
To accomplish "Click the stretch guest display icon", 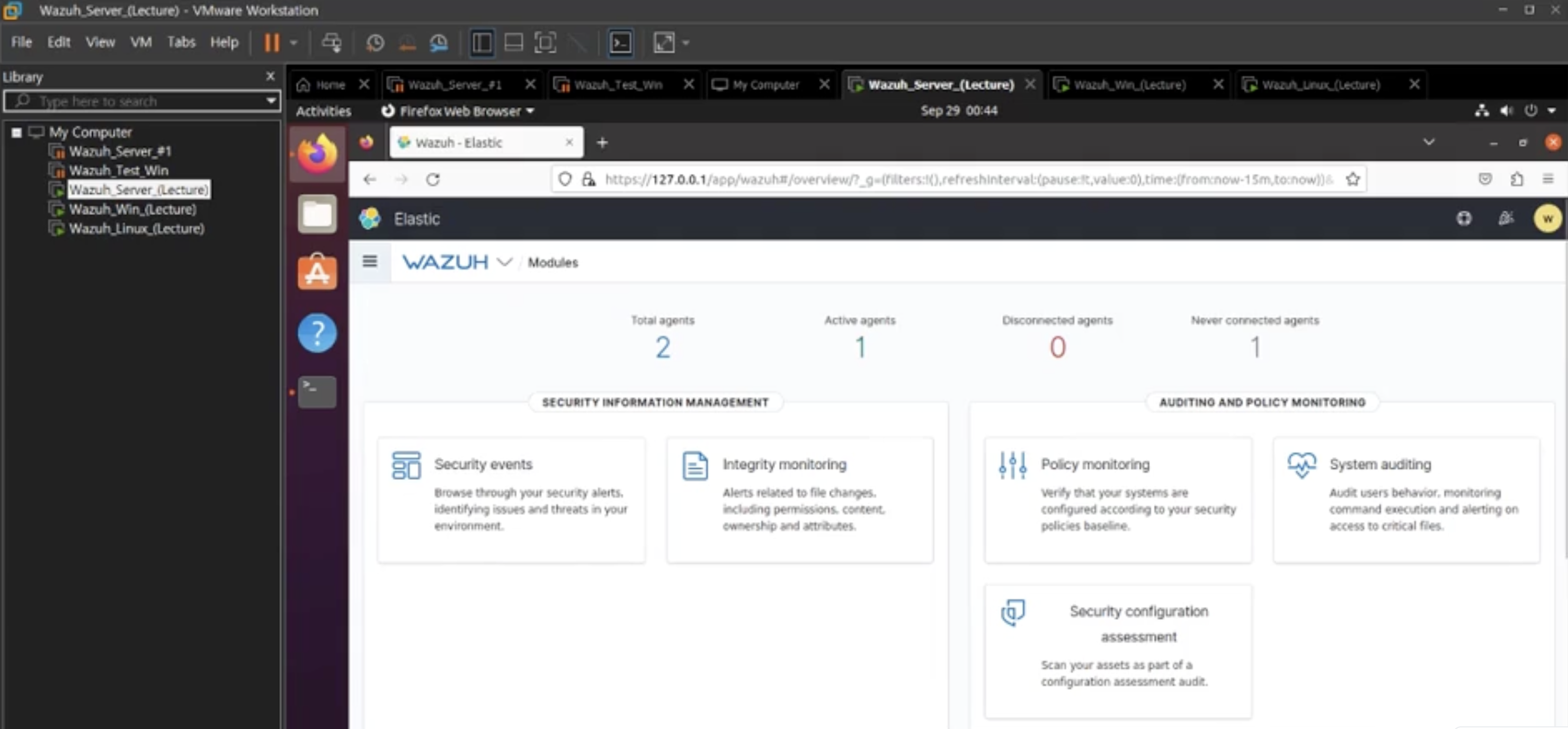I will [663, 42].
